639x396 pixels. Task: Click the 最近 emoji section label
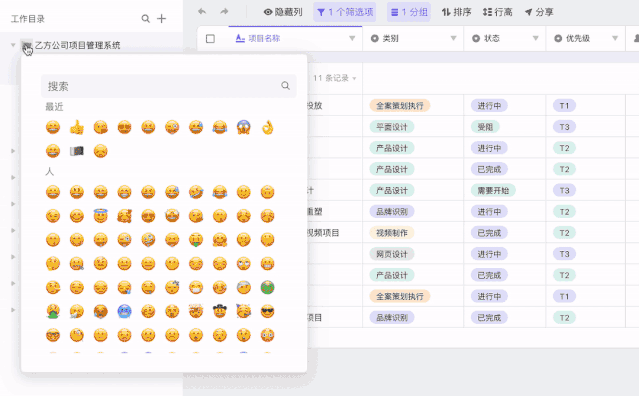(x=54, y=107)
